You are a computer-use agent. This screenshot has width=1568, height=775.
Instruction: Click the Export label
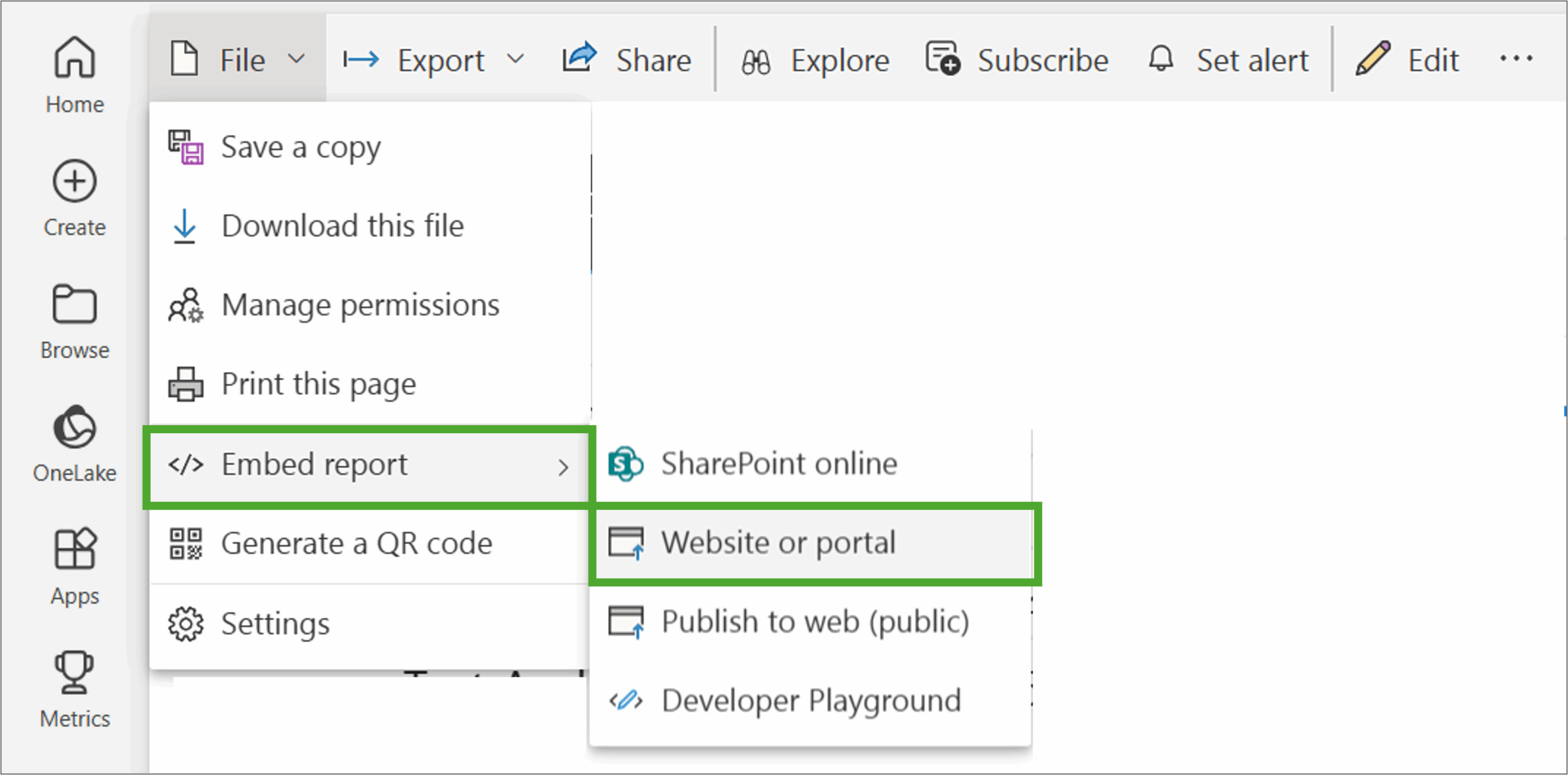(x=441, y=61)
